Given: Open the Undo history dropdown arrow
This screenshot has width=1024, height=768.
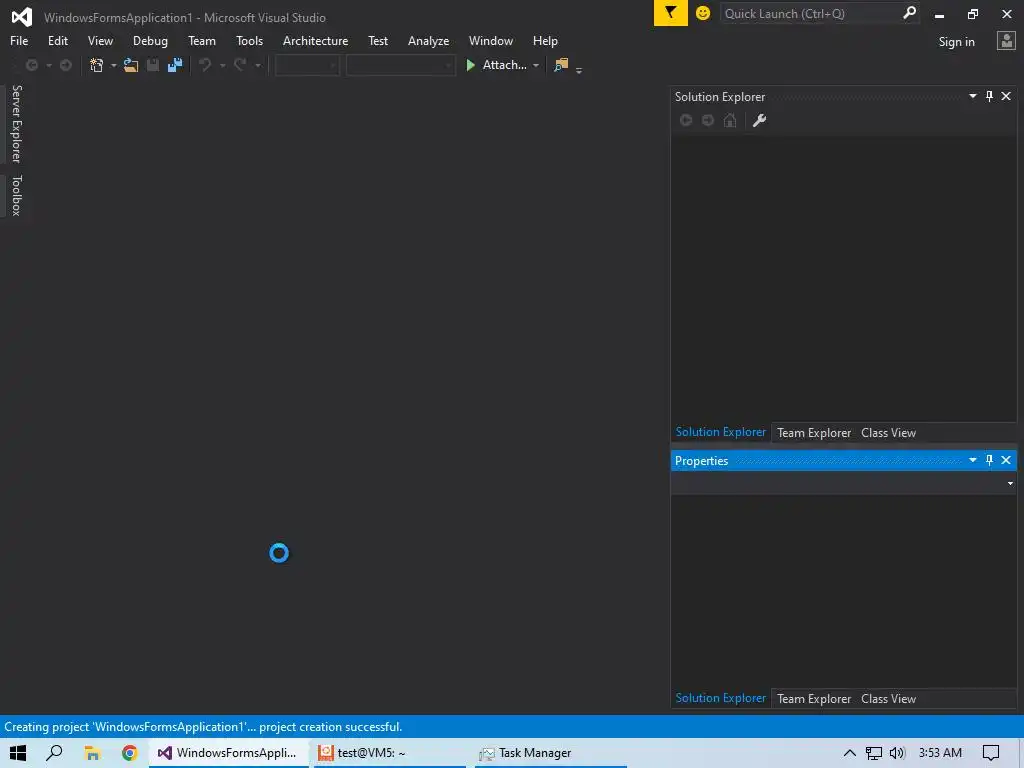Looking at the screenshot, I should [x=223, y=65].
